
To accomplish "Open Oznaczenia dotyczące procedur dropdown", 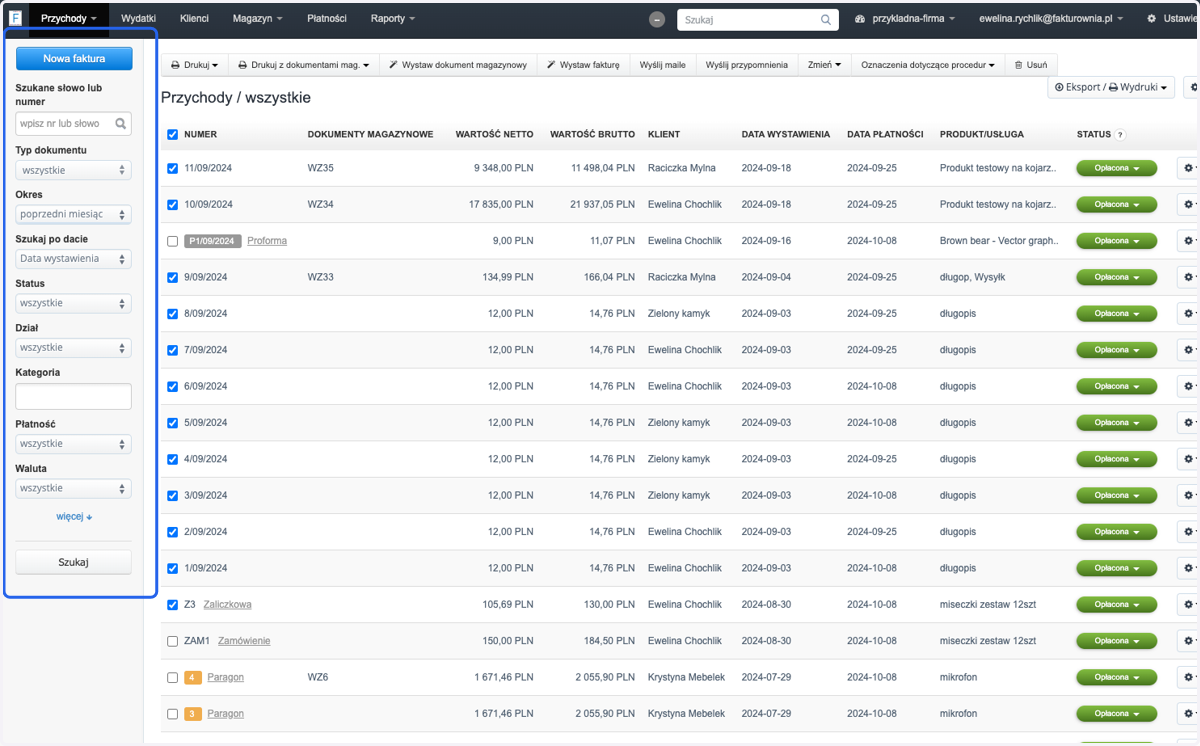I will (928, 65).
